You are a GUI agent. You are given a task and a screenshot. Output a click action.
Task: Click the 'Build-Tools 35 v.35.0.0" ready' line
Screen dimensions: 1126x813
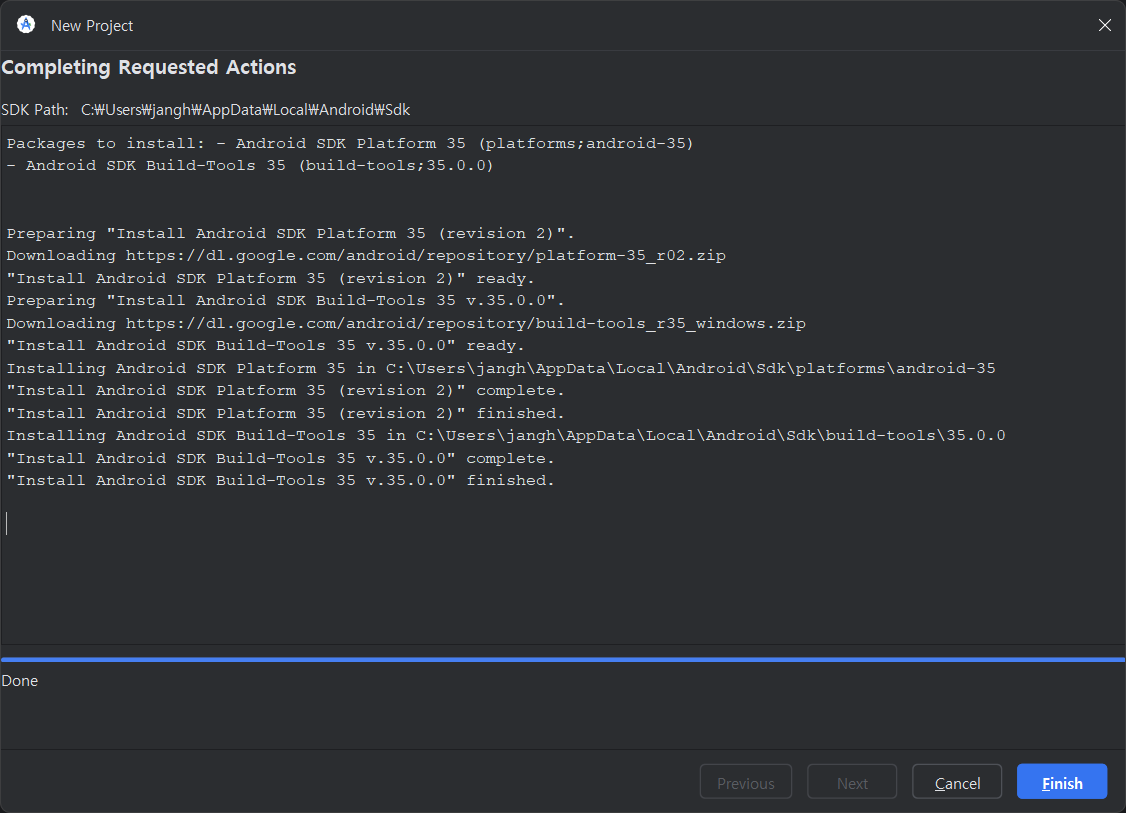point(266,345)
